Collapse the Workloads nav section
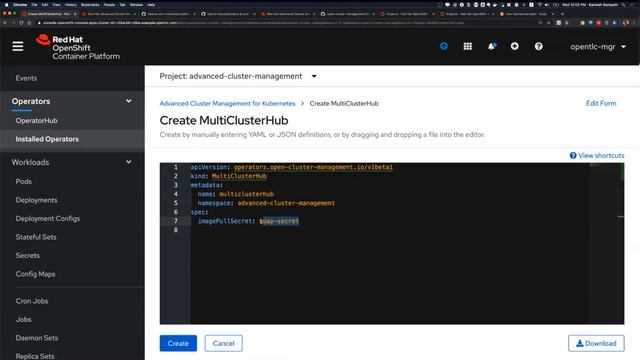Screen dimensions: 640x360 click(x=72, y=162)
